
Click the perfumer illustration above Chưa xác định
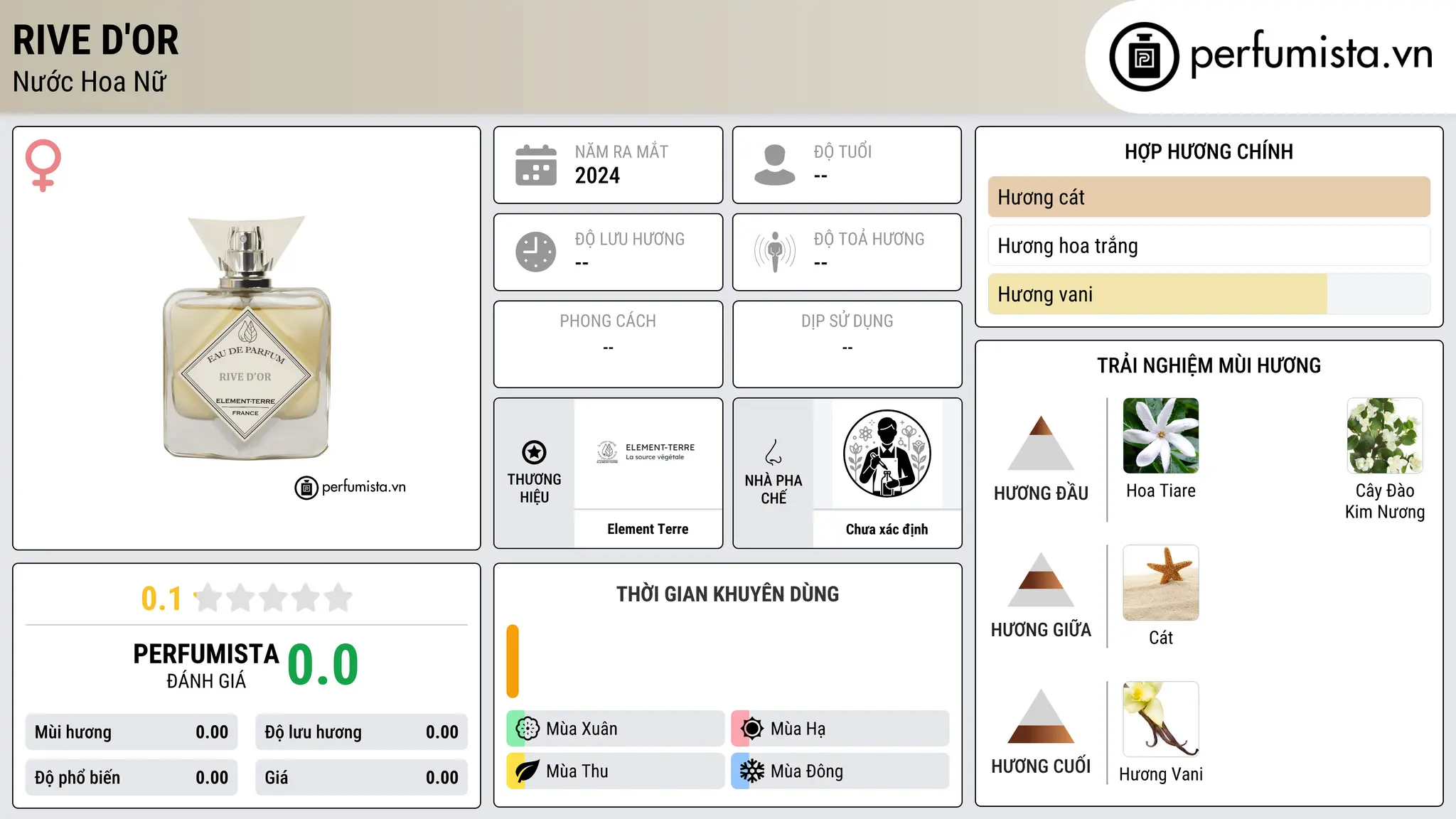point(887,454)
